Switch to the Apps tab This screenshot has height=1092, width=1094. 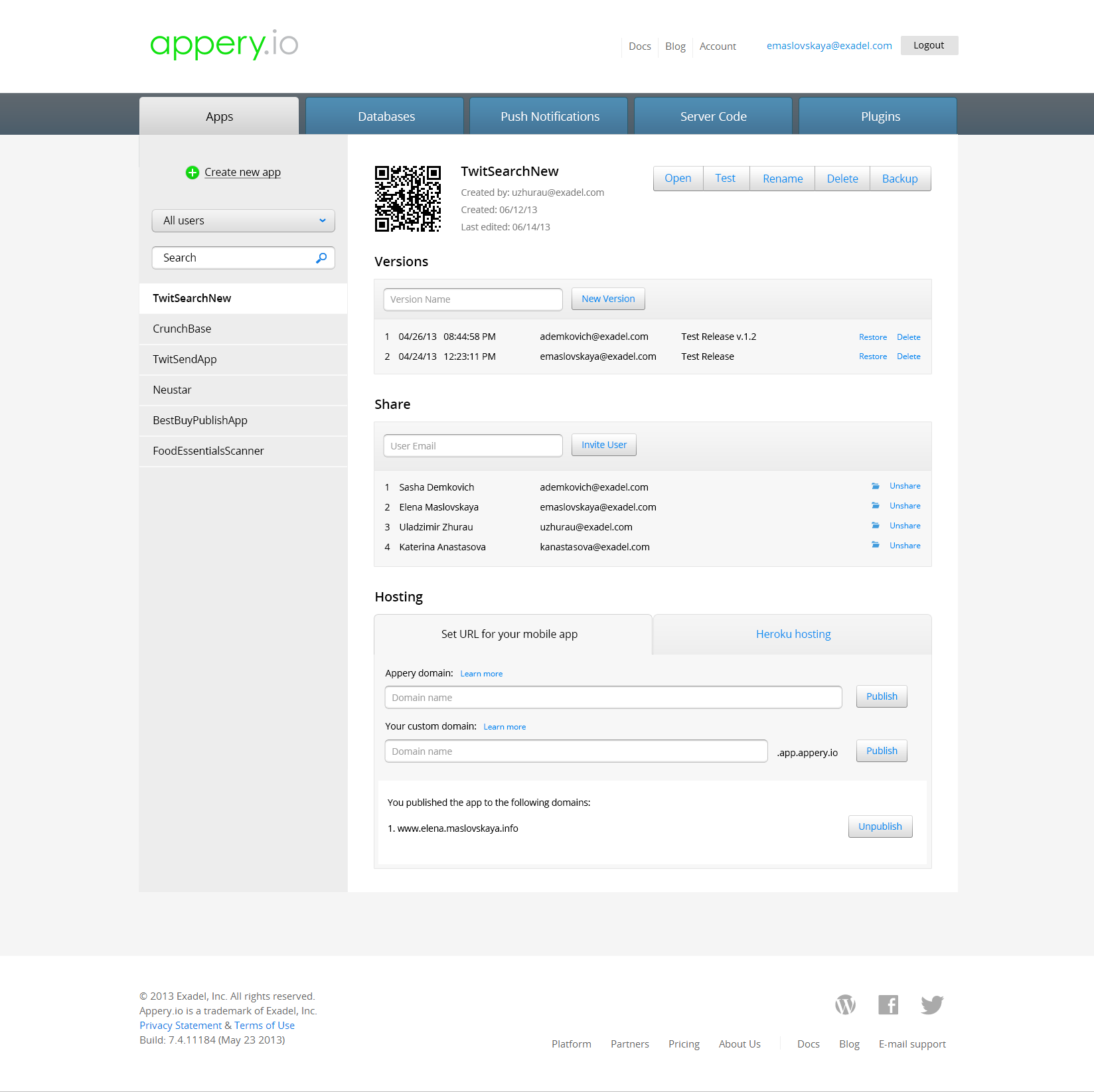pyautogui.click(x=219, y=116)
